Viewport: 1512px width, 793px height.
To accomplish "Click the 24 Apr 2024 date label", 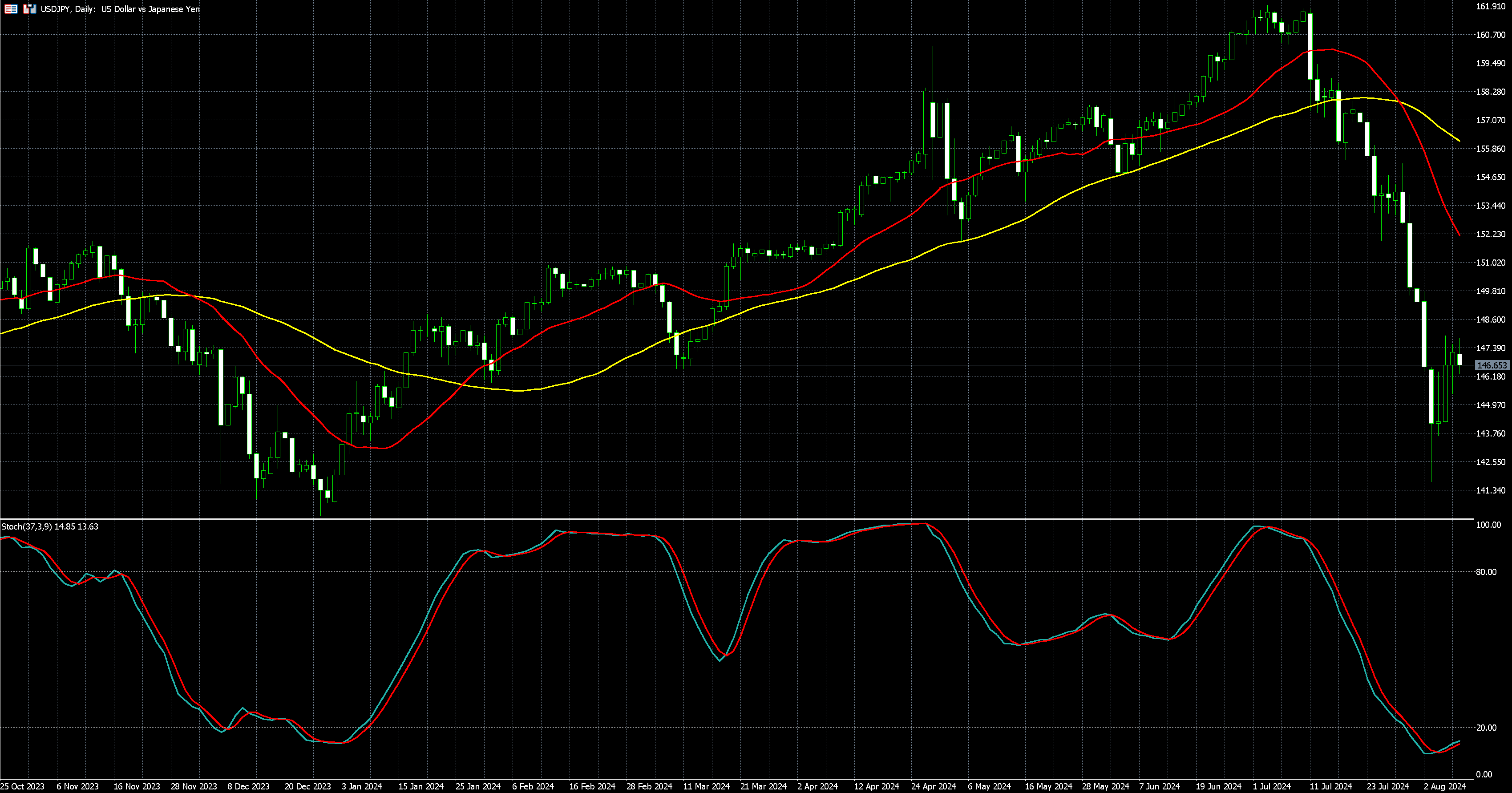I will (934, 786).
